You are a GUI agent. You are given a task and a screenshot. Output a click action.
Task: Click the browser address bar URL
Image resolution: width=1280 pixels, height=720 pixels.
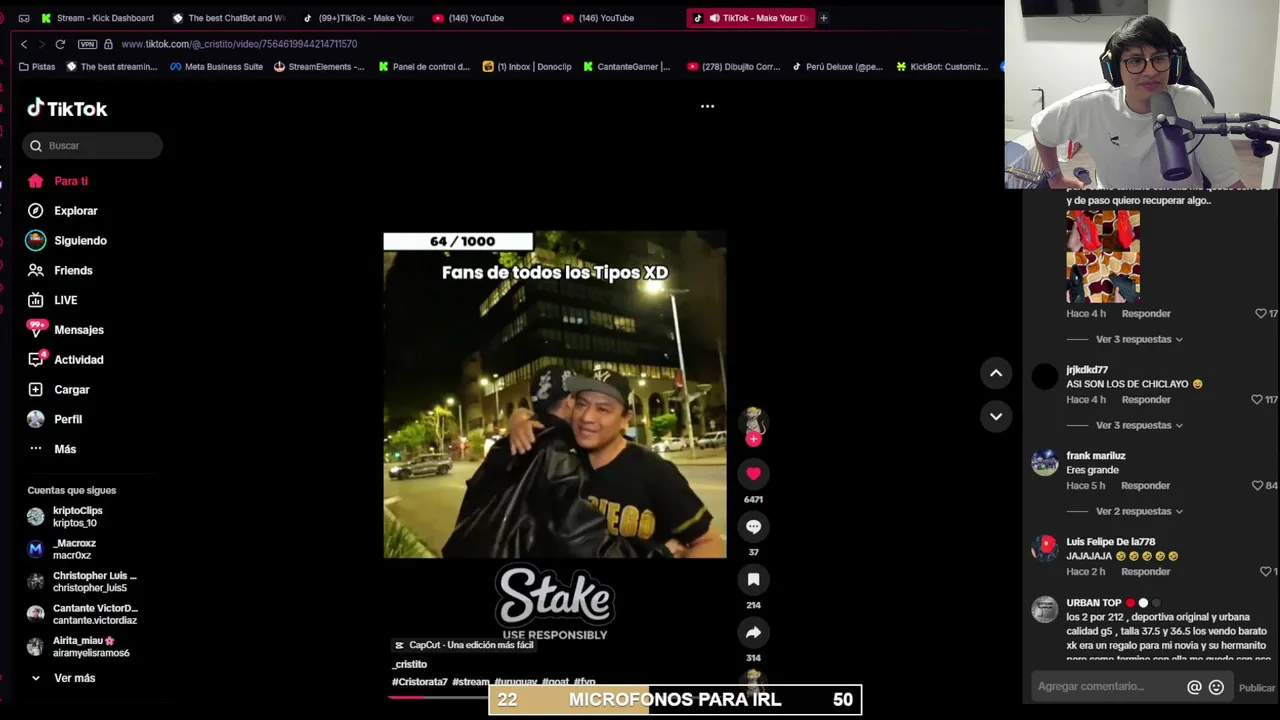(239, 44)
